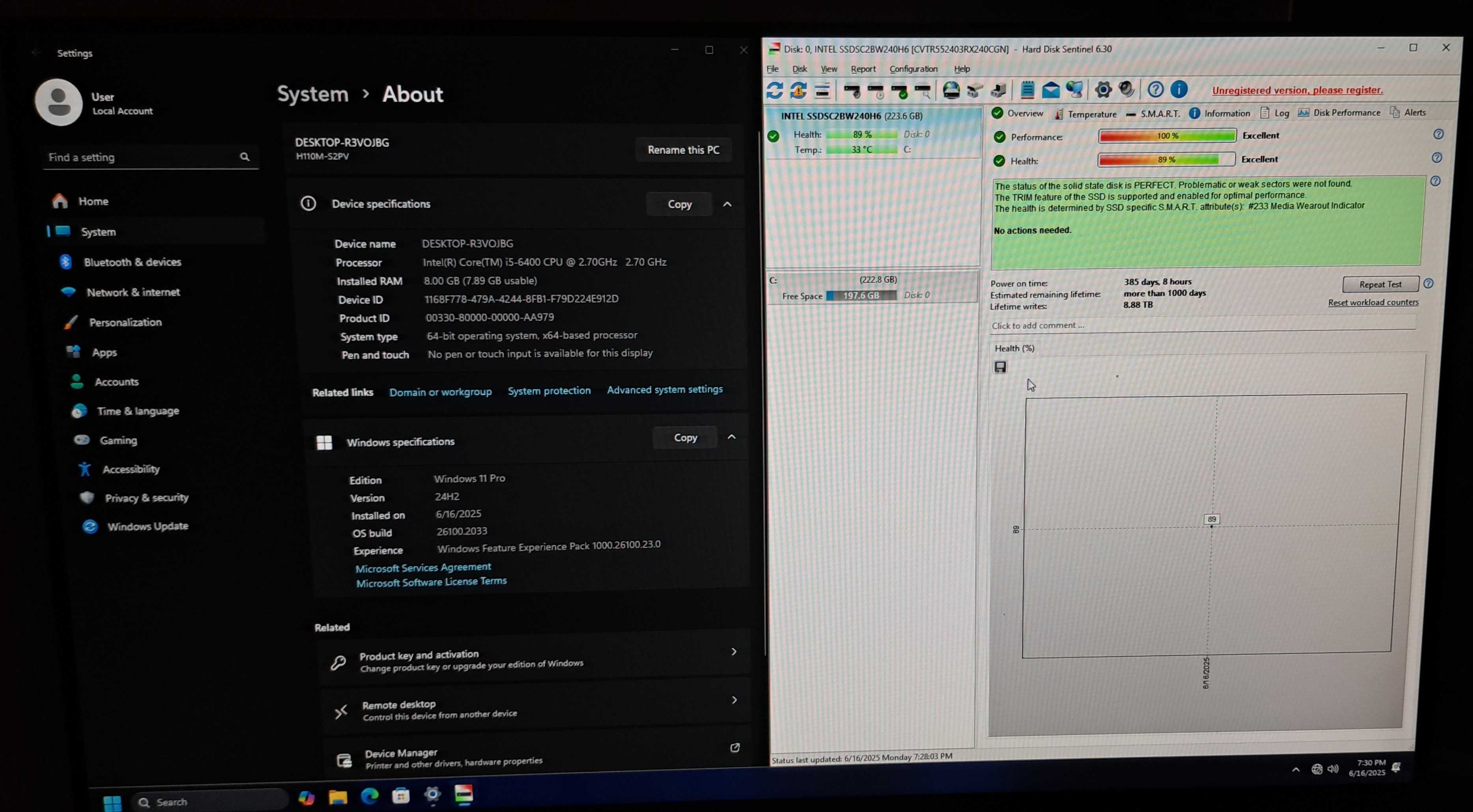
Task: Click the speaker sound icon in Sentinel toolbar
Action: tap(1127, 89)
